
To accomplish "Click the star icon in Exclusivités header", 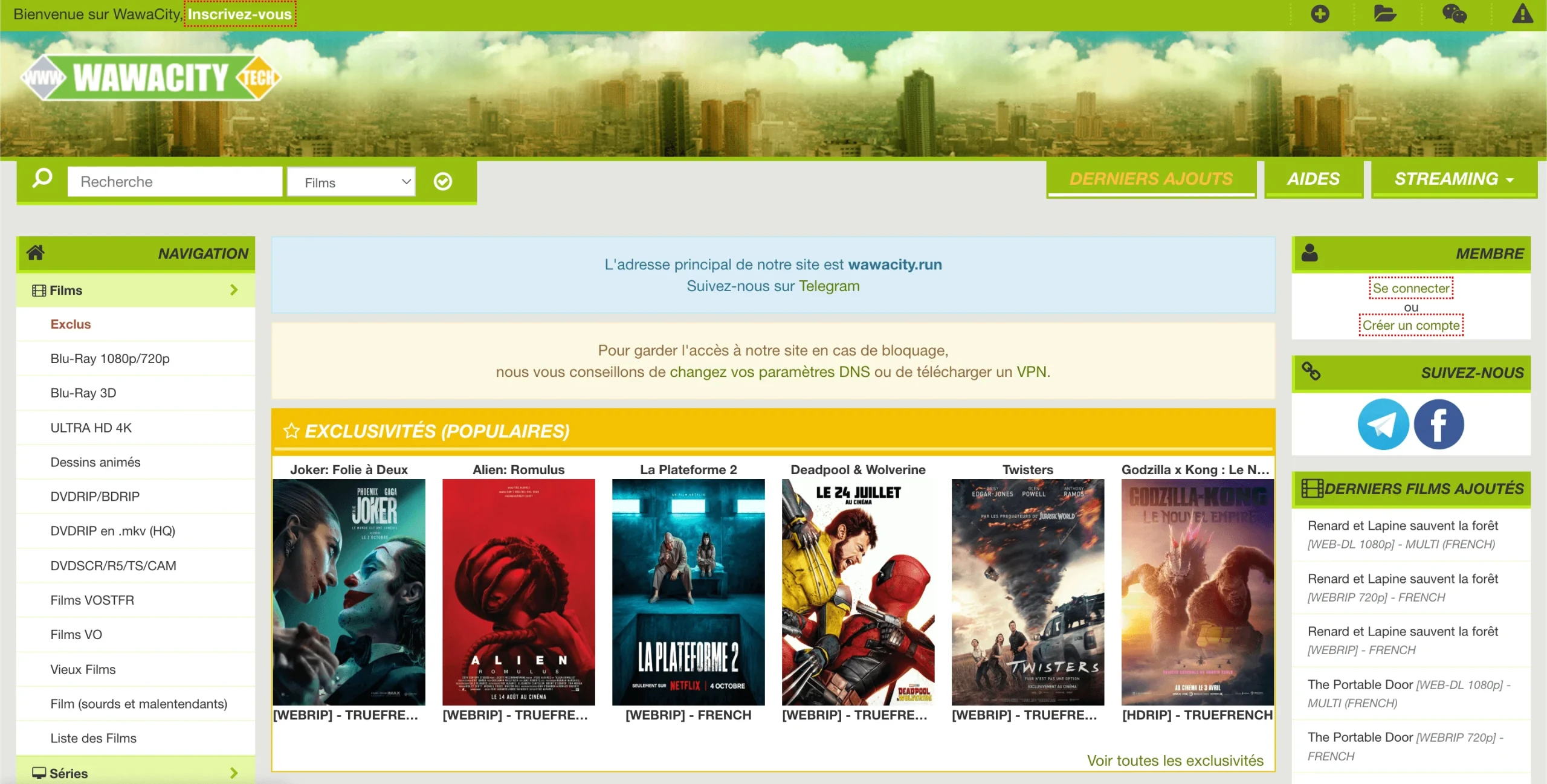I will [x=291, y=431].
